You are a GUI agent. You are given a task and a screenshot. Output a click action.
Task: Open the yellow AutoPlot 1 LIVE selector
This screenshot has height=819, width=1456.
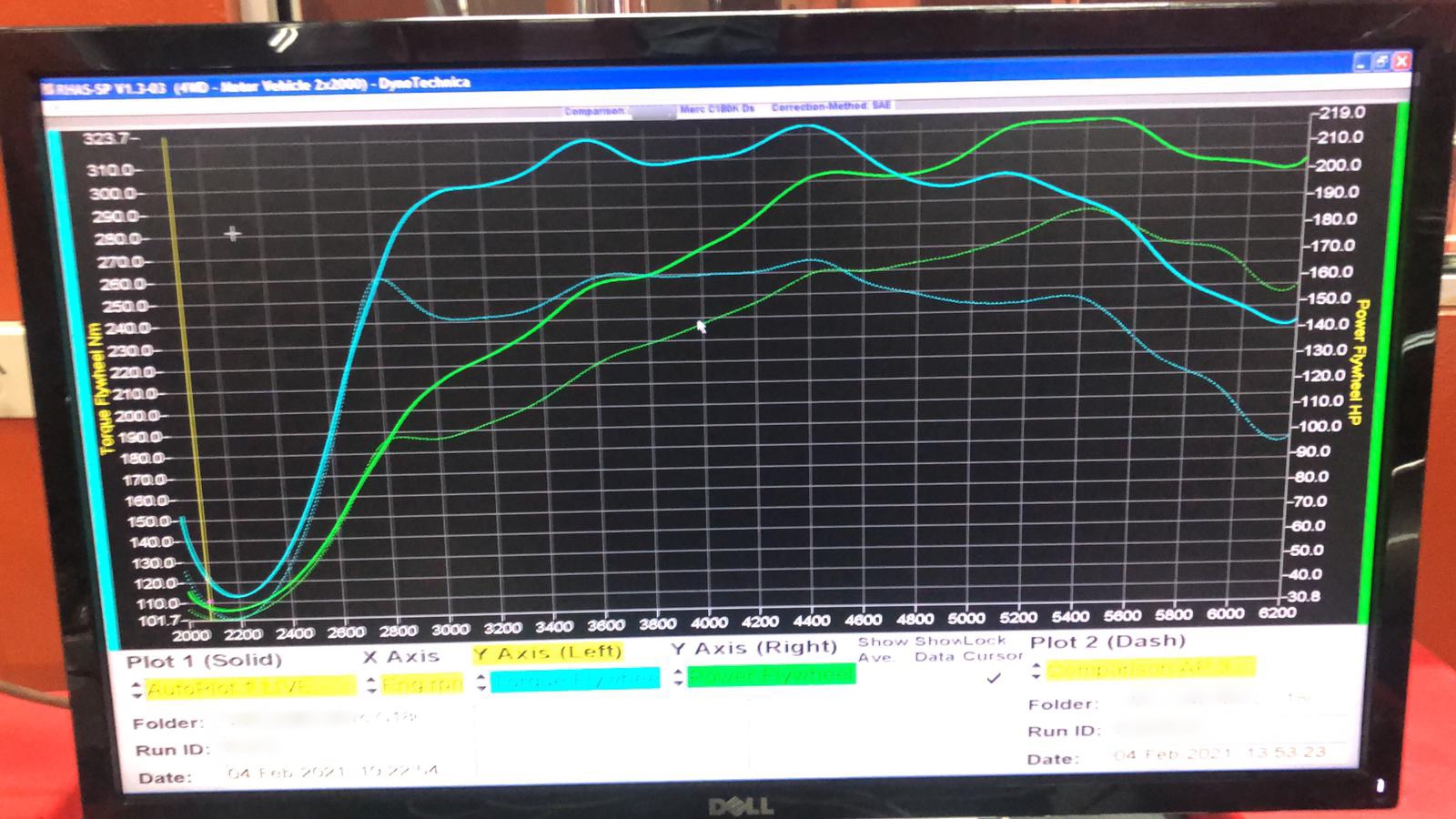[250, 687]
